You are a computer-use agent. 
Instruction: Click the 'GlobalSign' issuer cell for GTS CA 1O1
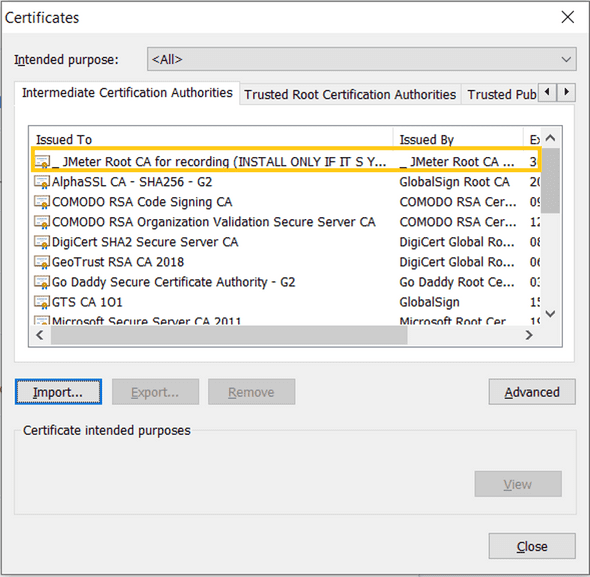(x=429, y=302)
